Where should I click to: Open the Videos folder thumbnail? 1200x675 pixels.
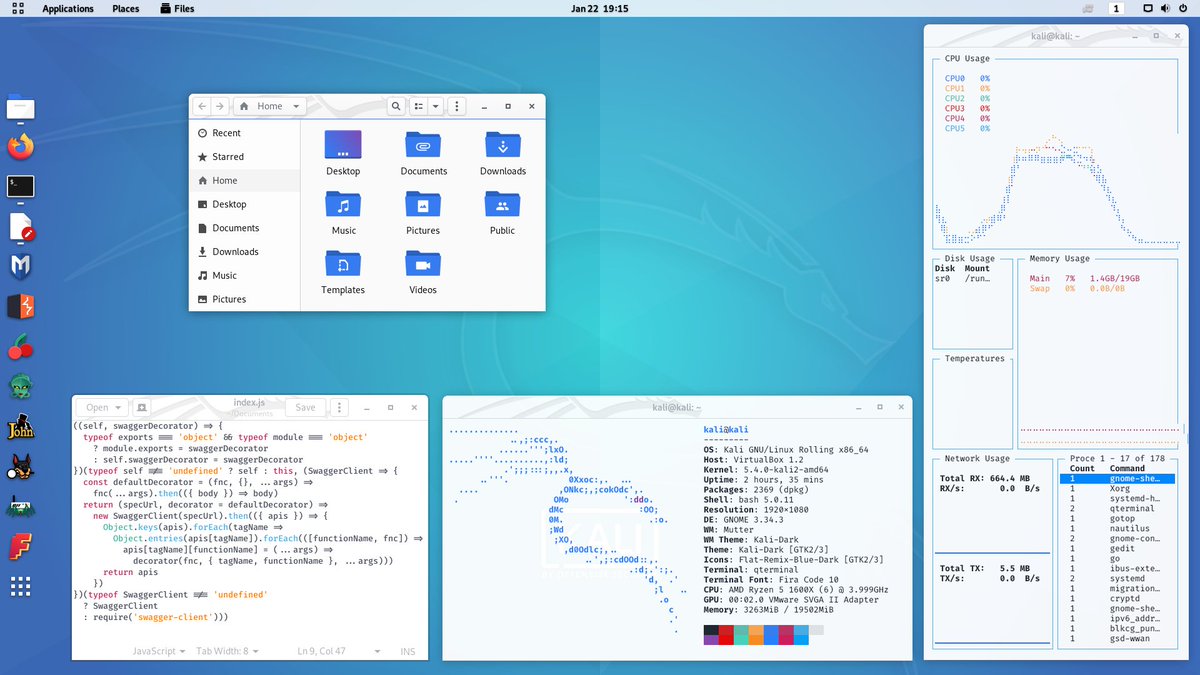pyautogui.click(x=422, y=263)
